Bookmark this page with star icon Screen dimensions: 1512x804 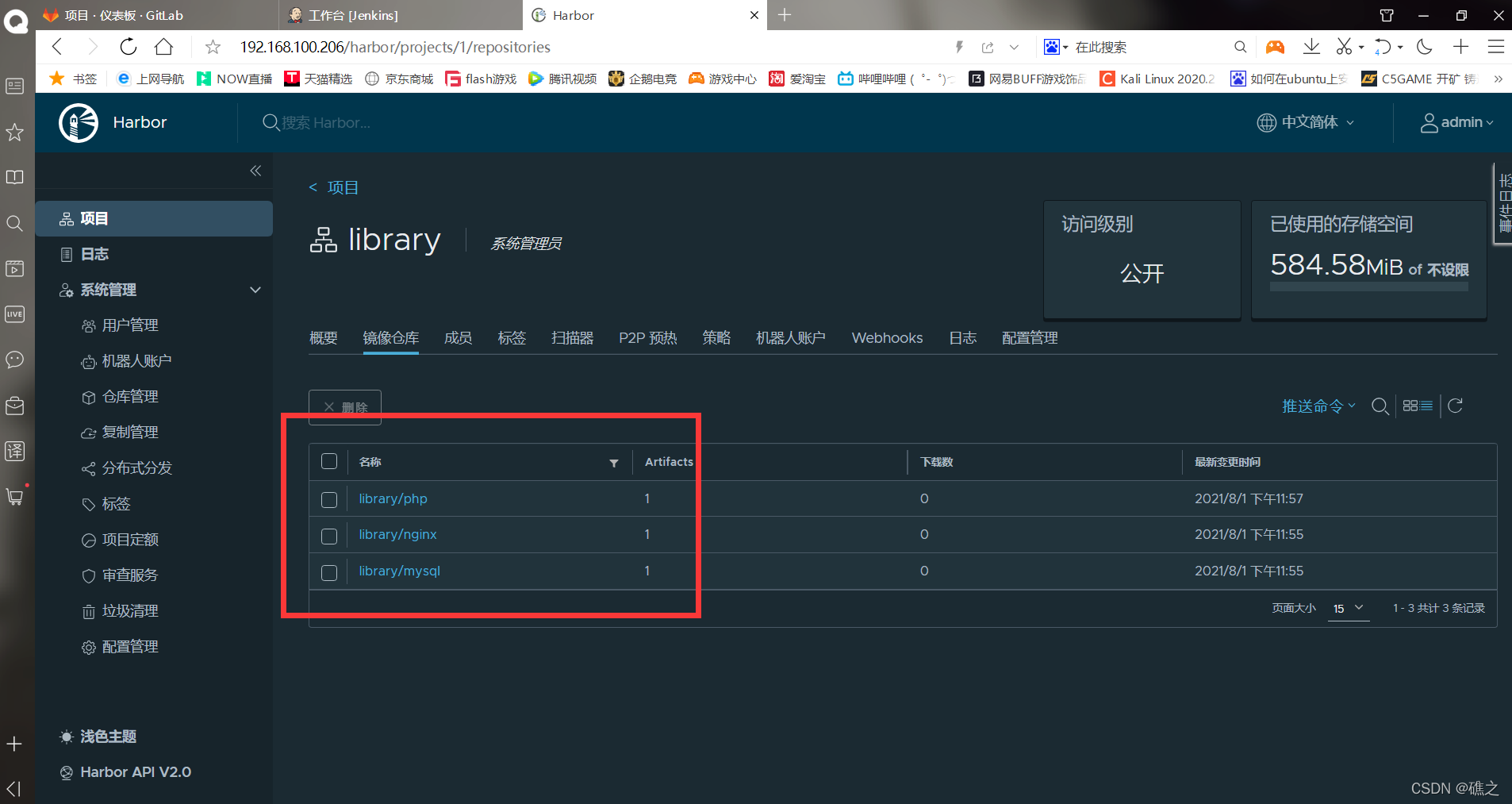213,47
